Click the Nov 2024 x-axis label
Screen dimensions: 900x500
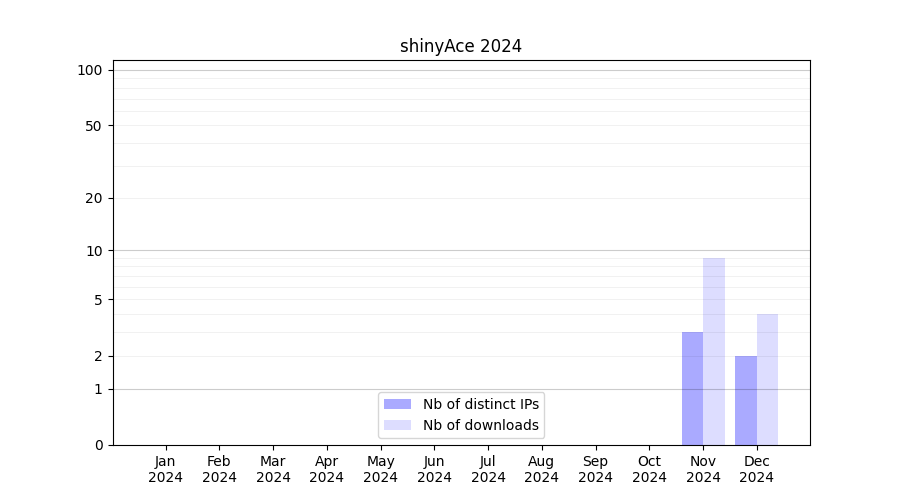pos(703,469)
